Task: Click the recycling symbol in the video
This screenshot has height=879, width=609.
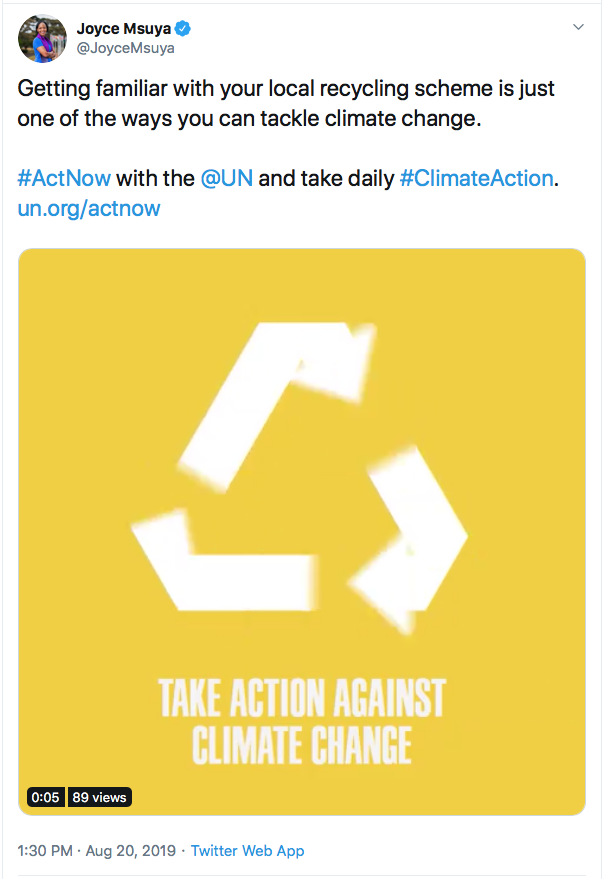Action: [299, 471]
